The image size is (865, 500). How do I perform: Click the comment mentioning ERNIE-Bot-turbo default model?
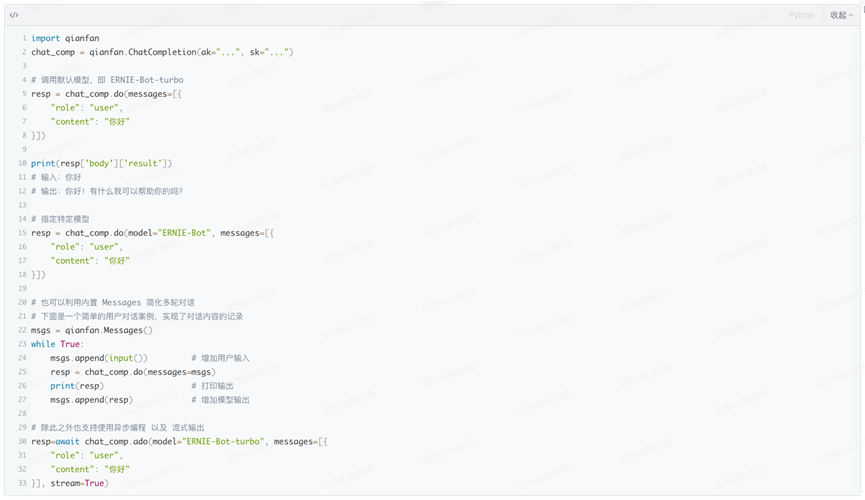click(x=107, y=80)
